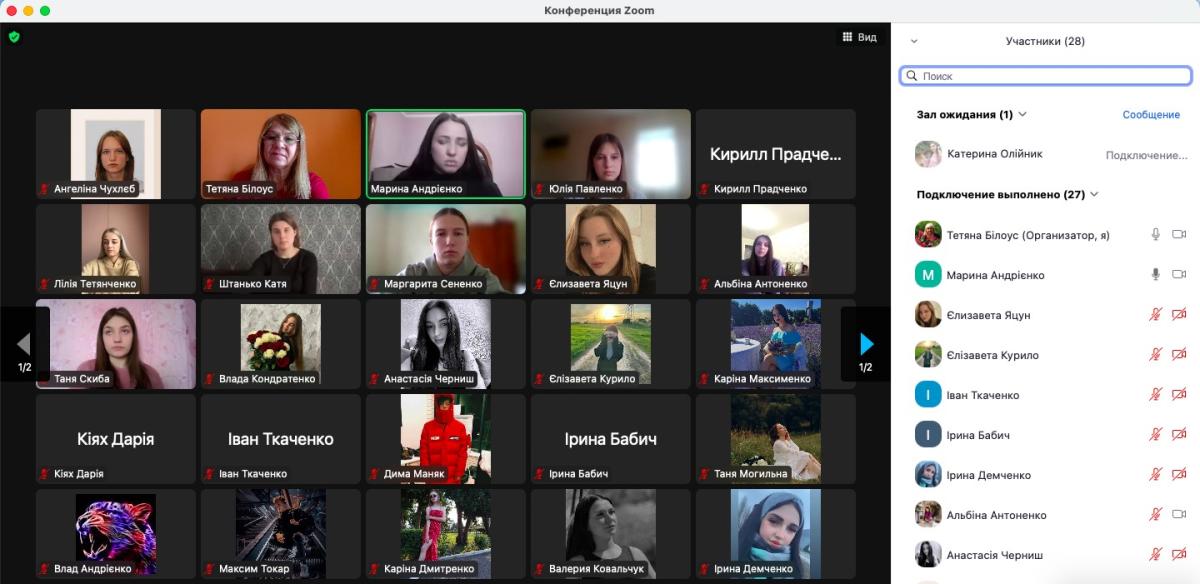Screen dimensions: 1200x584
Task: Click the Вид grid icon
Action: (848, 37)
